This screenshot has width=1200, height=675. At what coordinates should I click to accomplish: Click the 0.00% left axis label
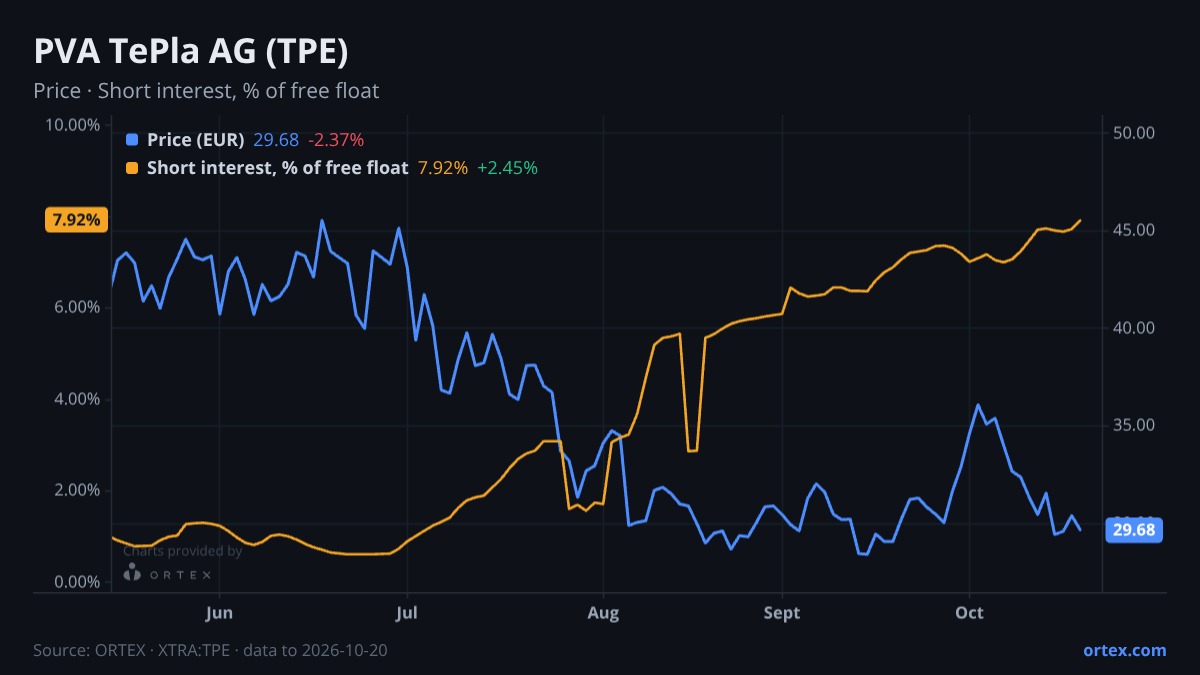pos(76,582)
